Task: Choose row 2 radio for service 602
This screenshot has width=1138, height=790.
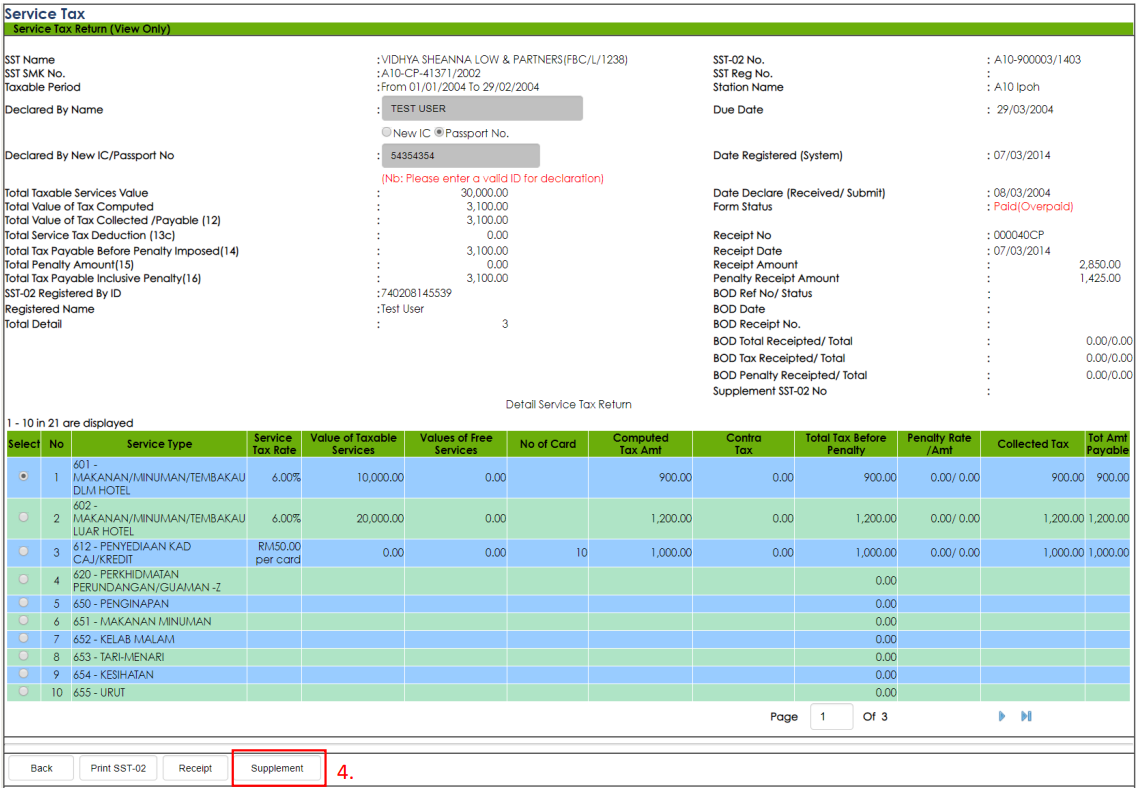Action: (x=23, y=518)
